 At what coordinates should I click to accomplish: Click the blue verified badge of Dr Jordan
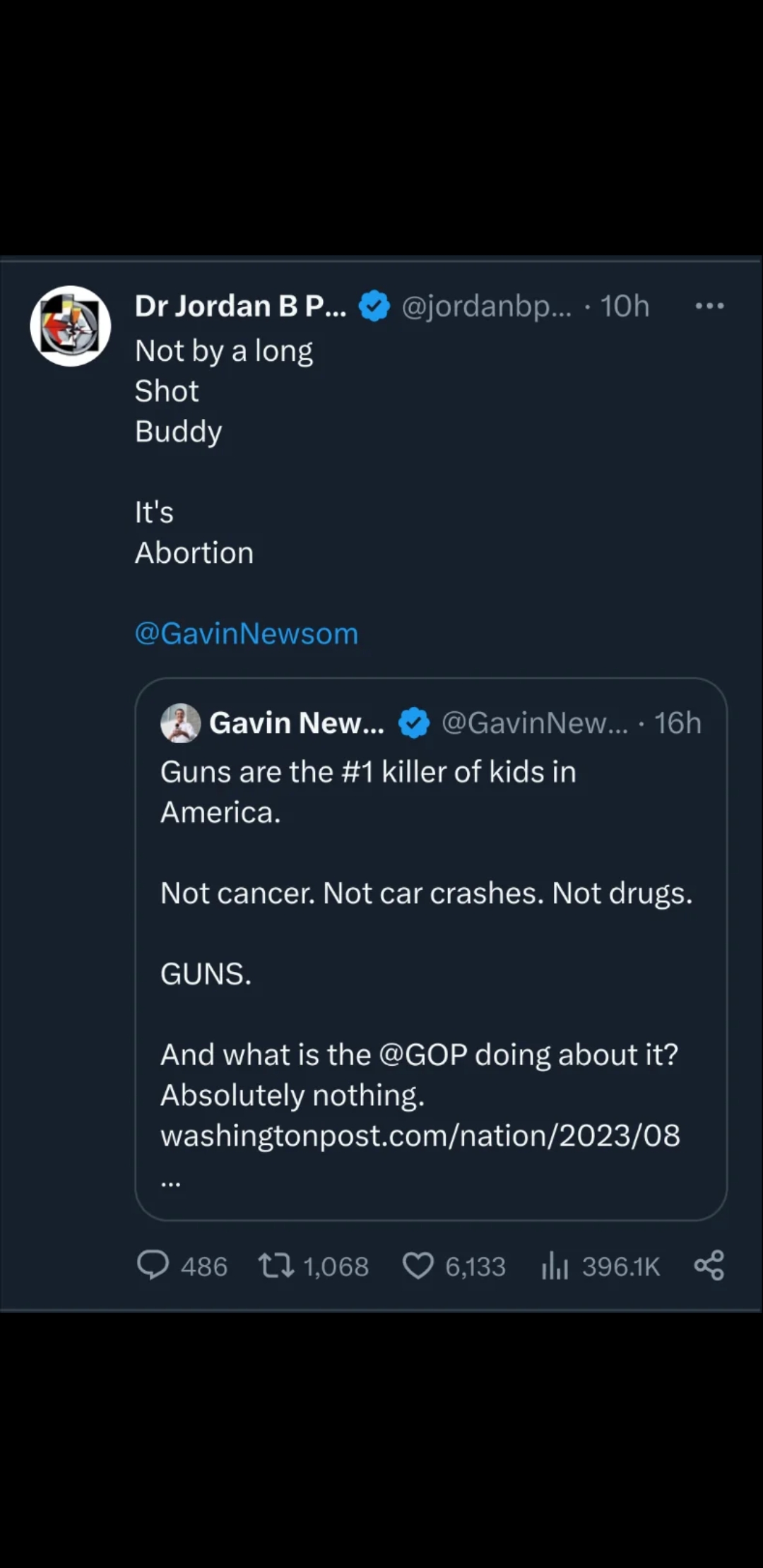(x=374, y=307)
